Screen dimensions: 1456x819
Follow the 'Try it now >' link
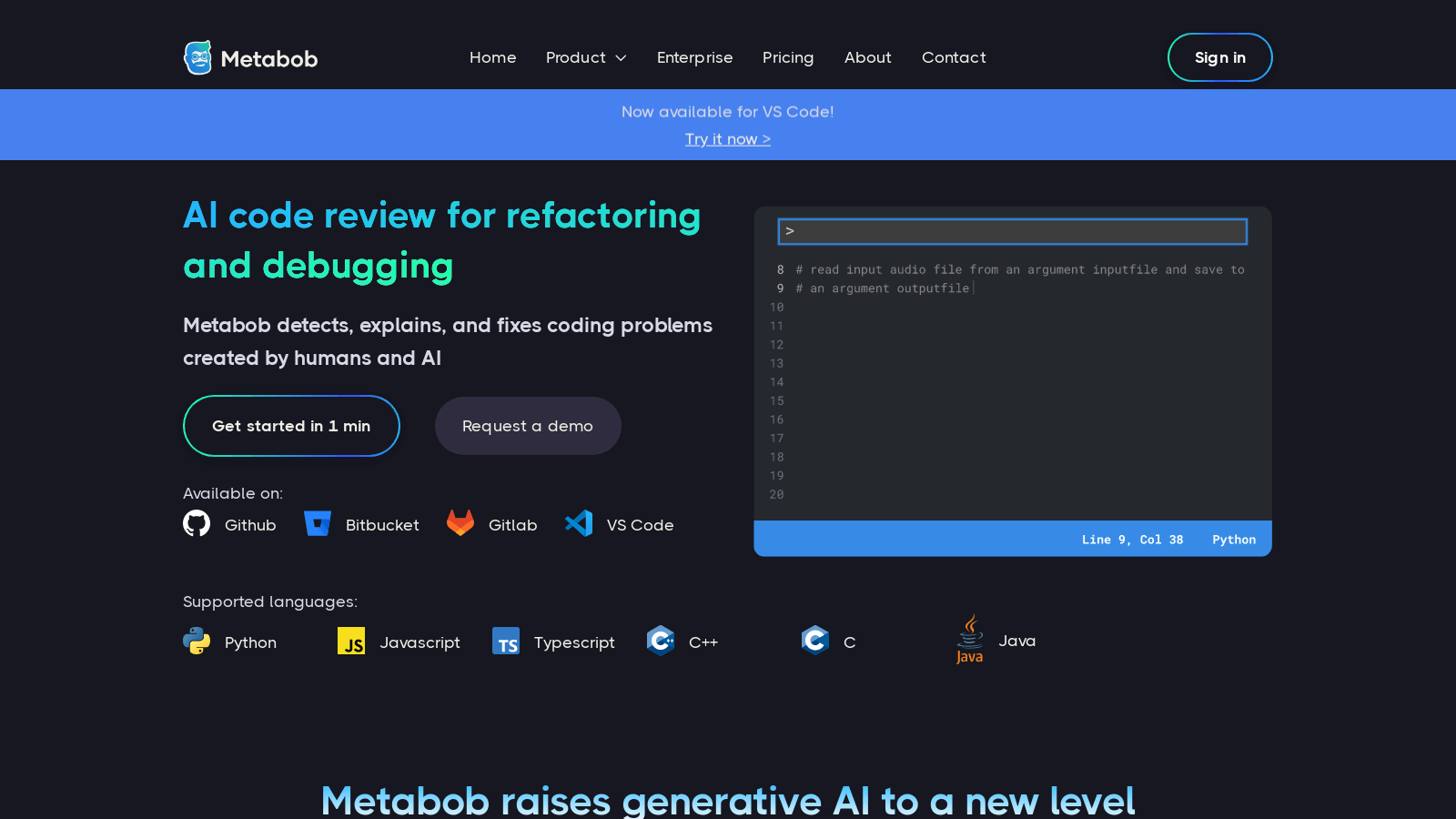tap(728, 139)
